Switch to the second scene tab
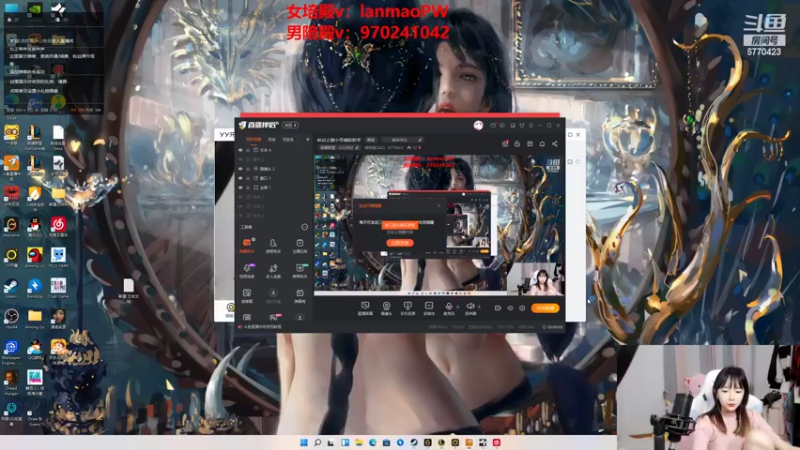 tap(272, 139)
